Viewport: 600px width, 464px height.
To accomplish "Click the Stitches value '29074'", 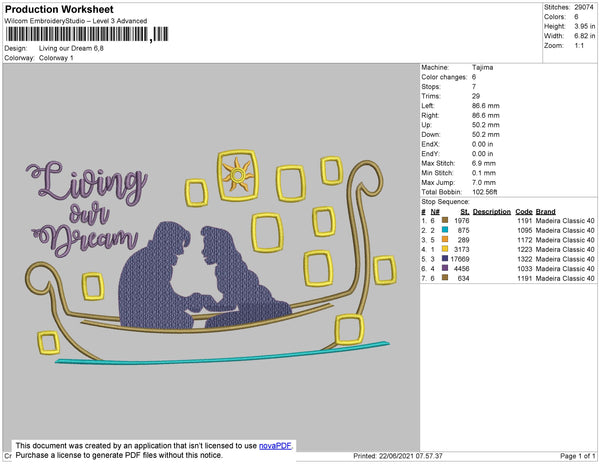I will [x=584, y=7].
